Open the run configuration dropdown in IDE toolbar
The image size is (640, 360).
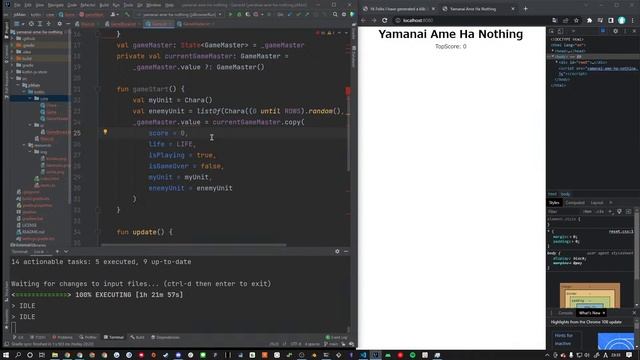220,14
